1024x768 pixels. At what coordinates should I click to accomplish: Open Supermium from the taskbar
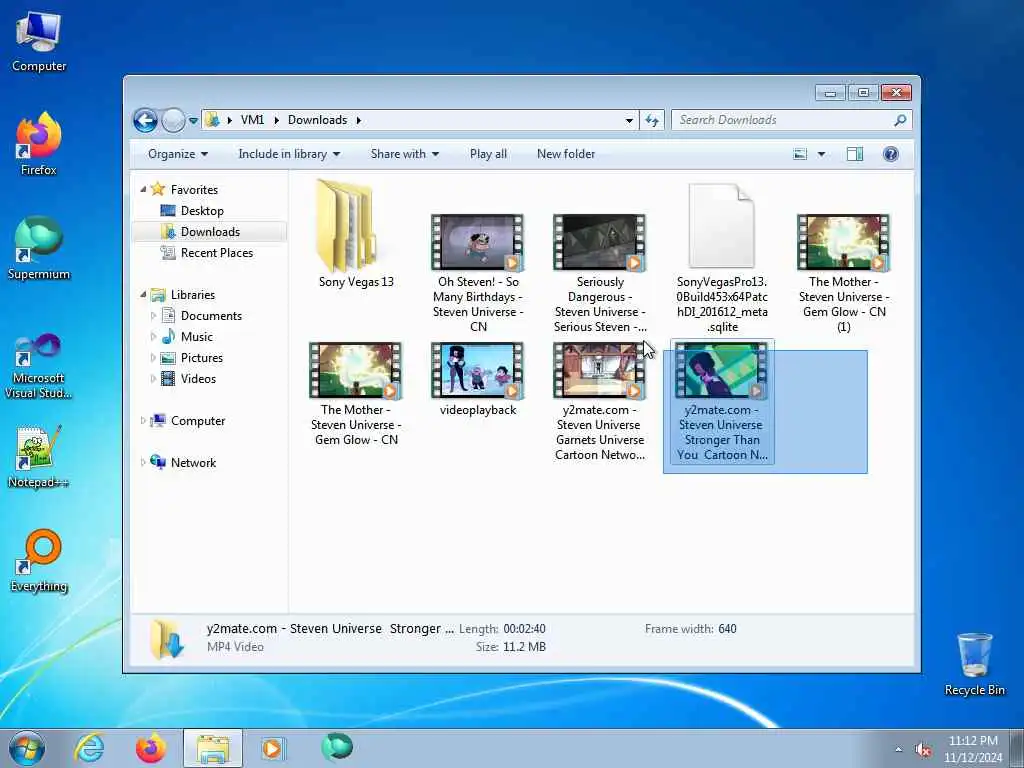[x=337, y=747]
